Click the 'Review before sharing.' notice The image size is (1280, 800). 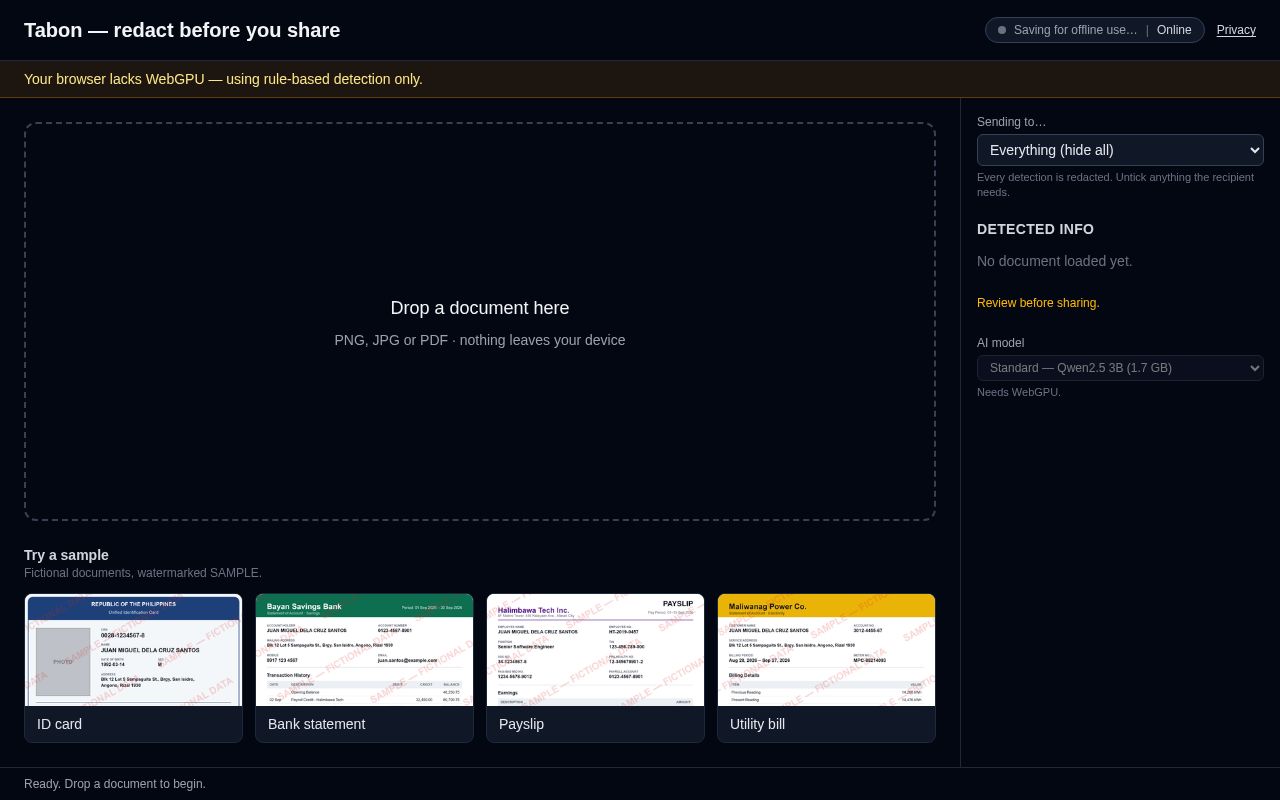tap(1038, 303)
